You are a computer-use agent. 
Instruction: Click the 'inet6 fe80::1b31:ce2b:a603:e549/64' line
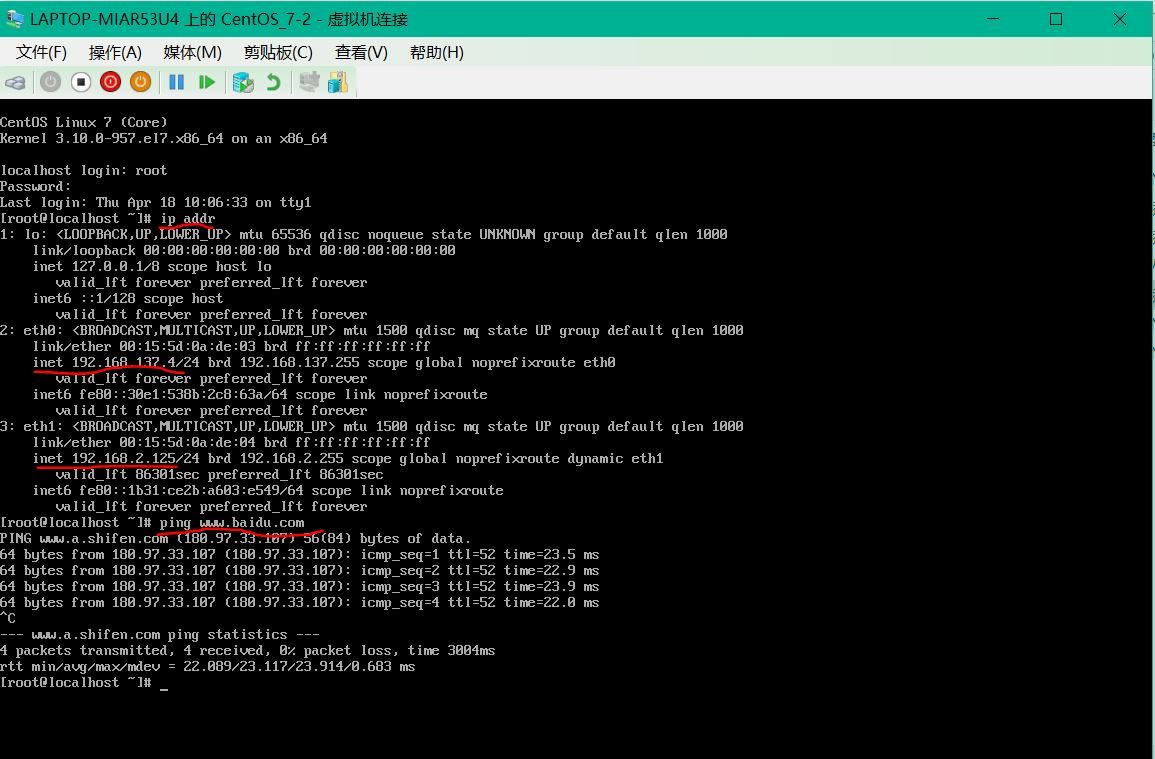pos(268,491)
